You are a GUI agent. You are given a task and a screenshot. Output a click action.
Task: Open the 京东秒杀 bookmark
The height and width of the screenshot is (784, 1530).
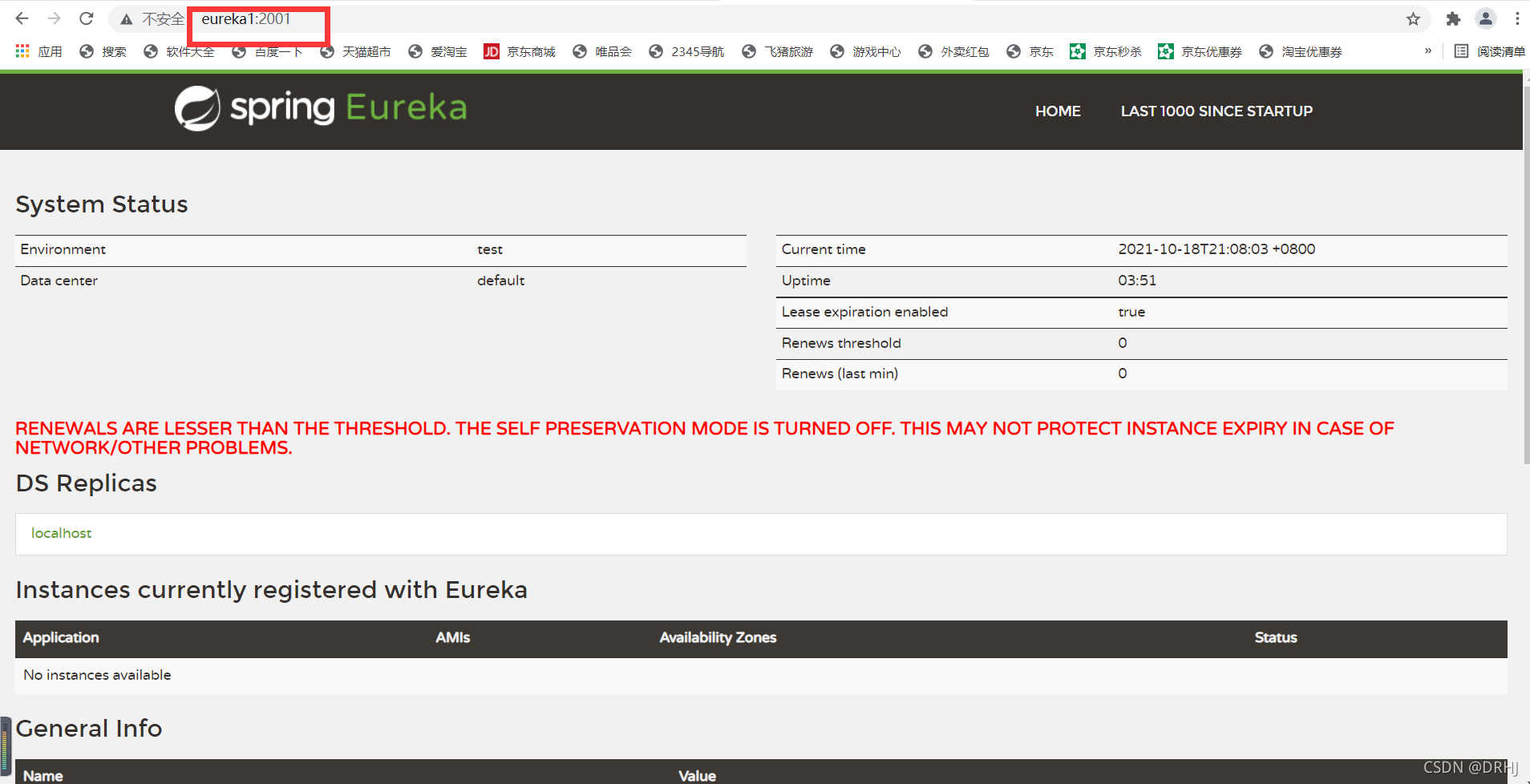[x=1106, y=51]
